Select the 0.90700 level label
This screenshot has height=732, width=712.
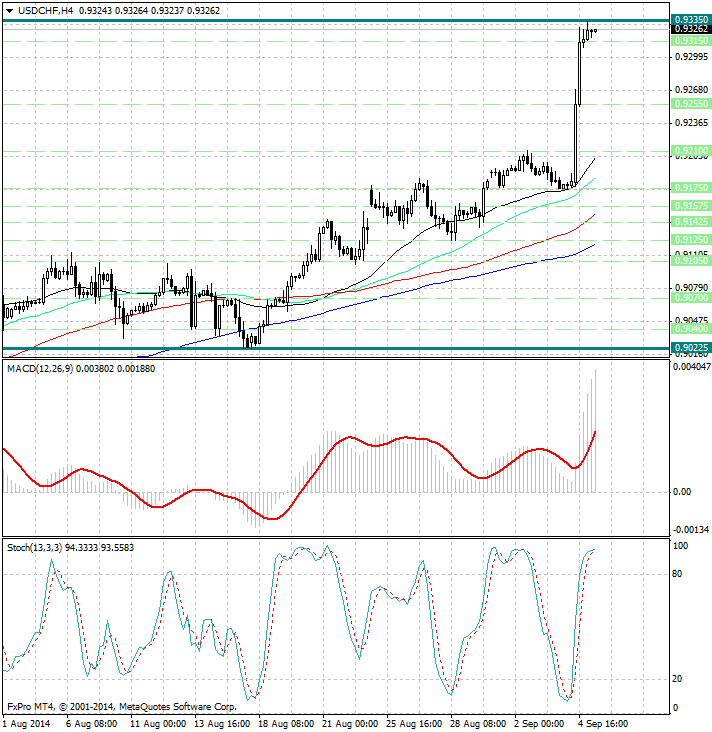click(x=691, y=298)
